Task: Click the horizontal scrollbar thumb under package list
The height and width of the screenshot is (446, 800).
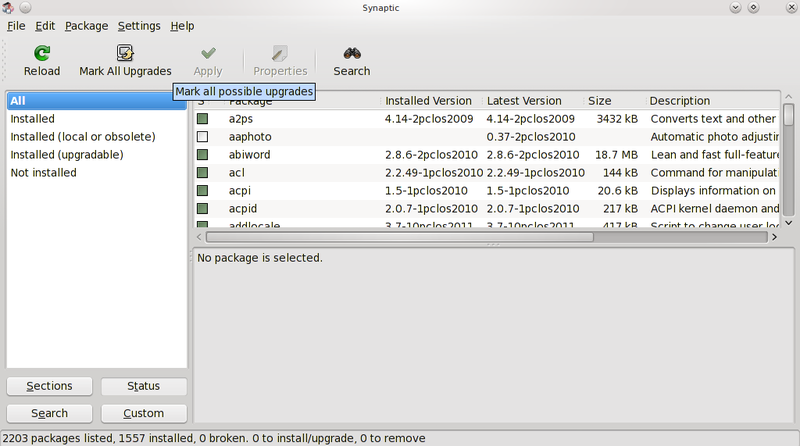Action: pyautogui.click(x=399, y=237)
